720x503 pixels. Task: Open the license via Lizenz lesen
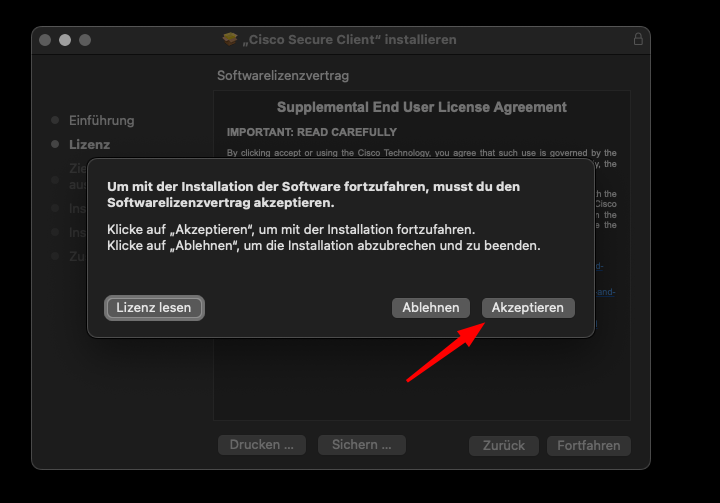pyautogui.click(x=154, y=308)
